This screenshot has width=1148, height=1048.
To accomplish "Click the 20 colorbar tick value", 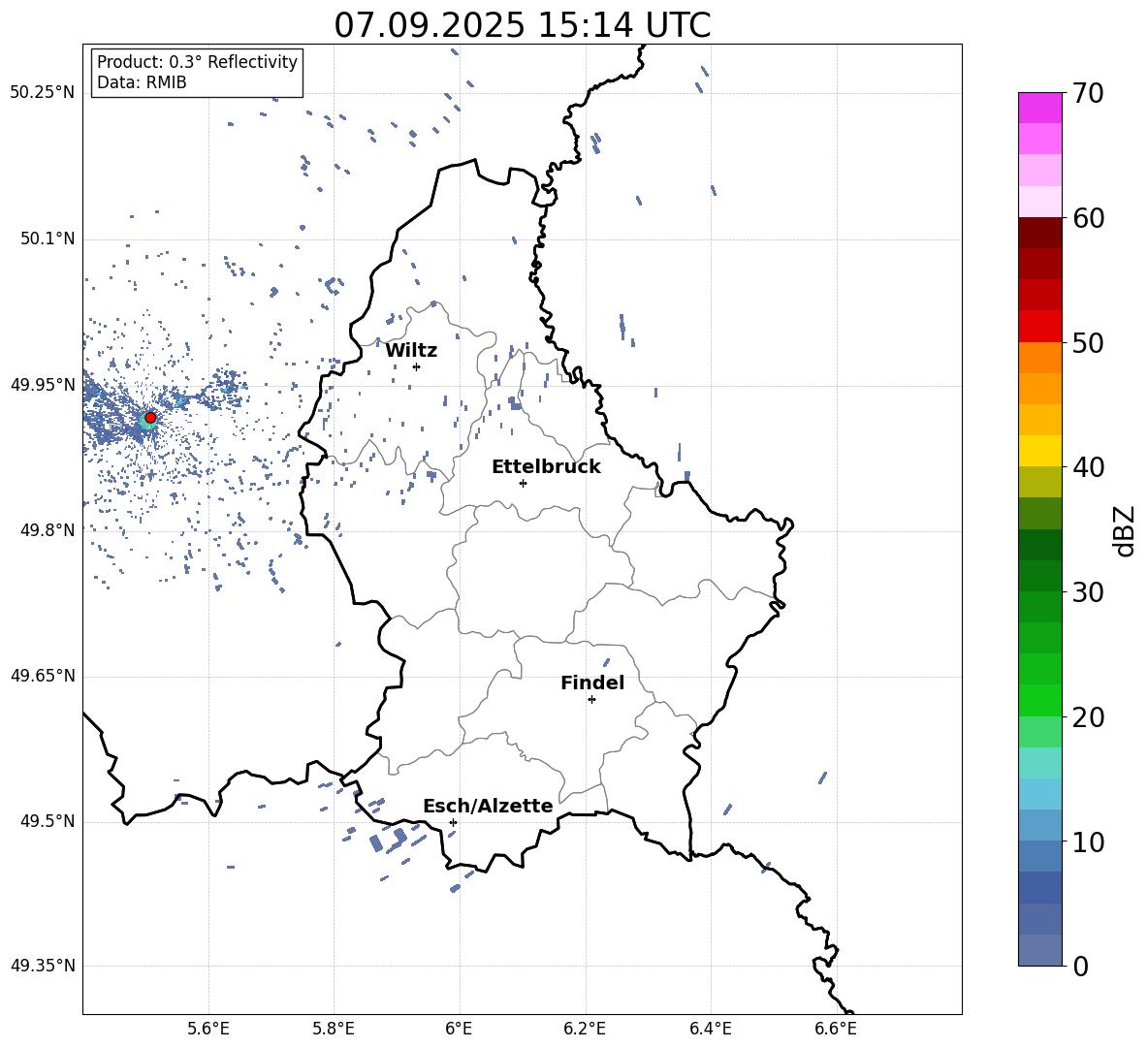I will pyautogui.click(x=1088, y=717).
